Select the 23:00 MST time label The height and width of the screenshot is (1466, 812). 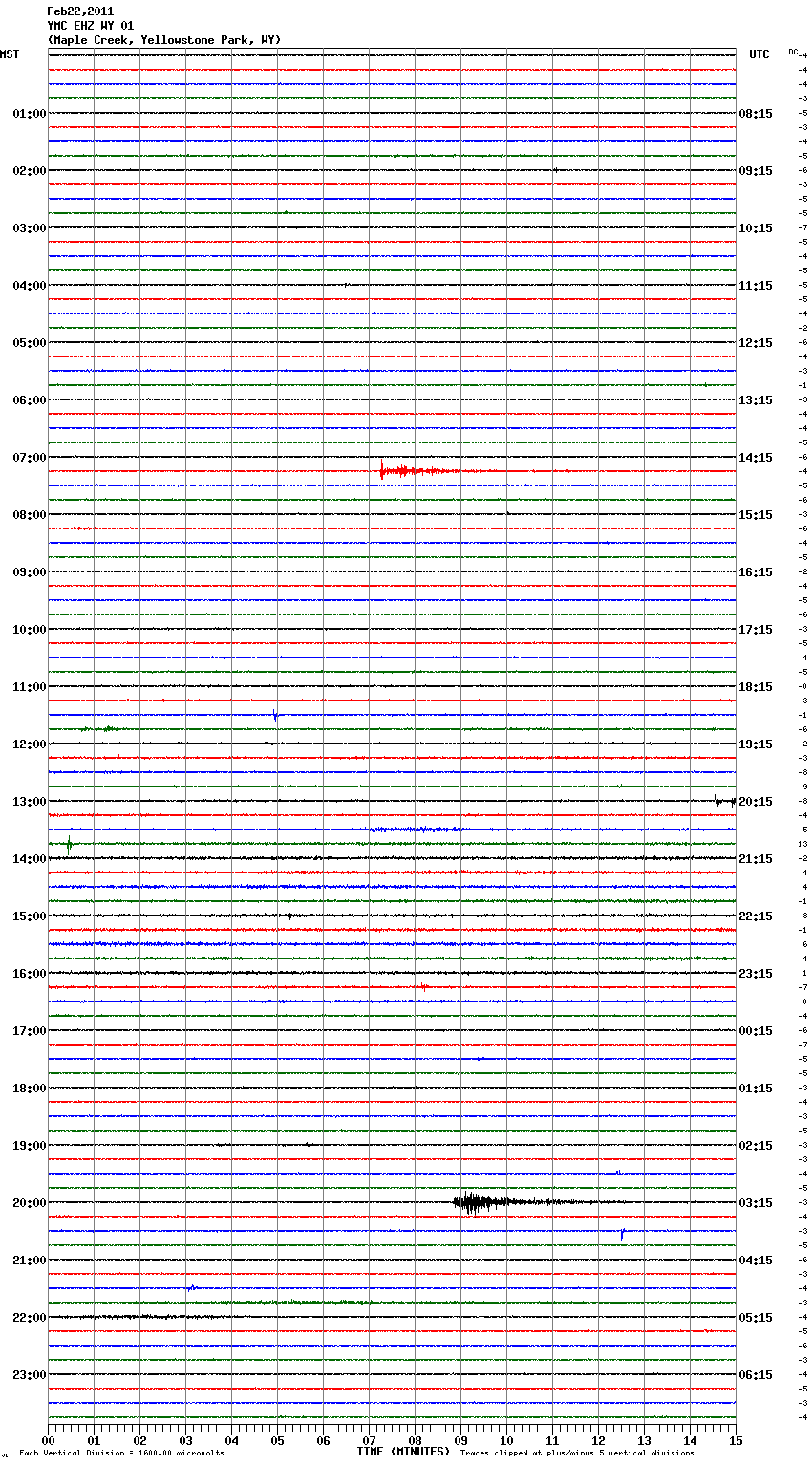coord(30,1375)
